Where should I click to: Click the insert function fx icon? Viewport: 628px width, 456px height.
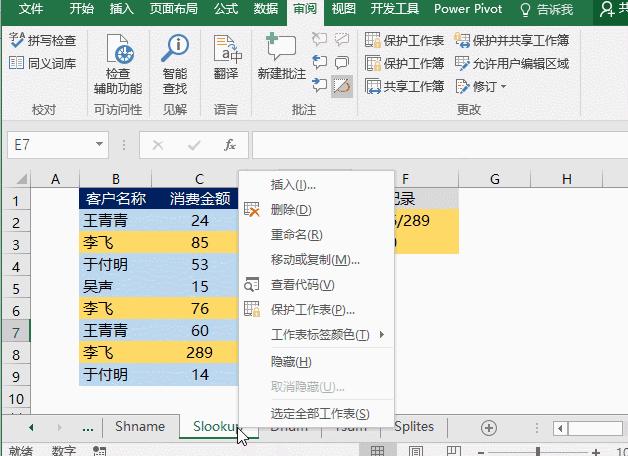point(230,145)
